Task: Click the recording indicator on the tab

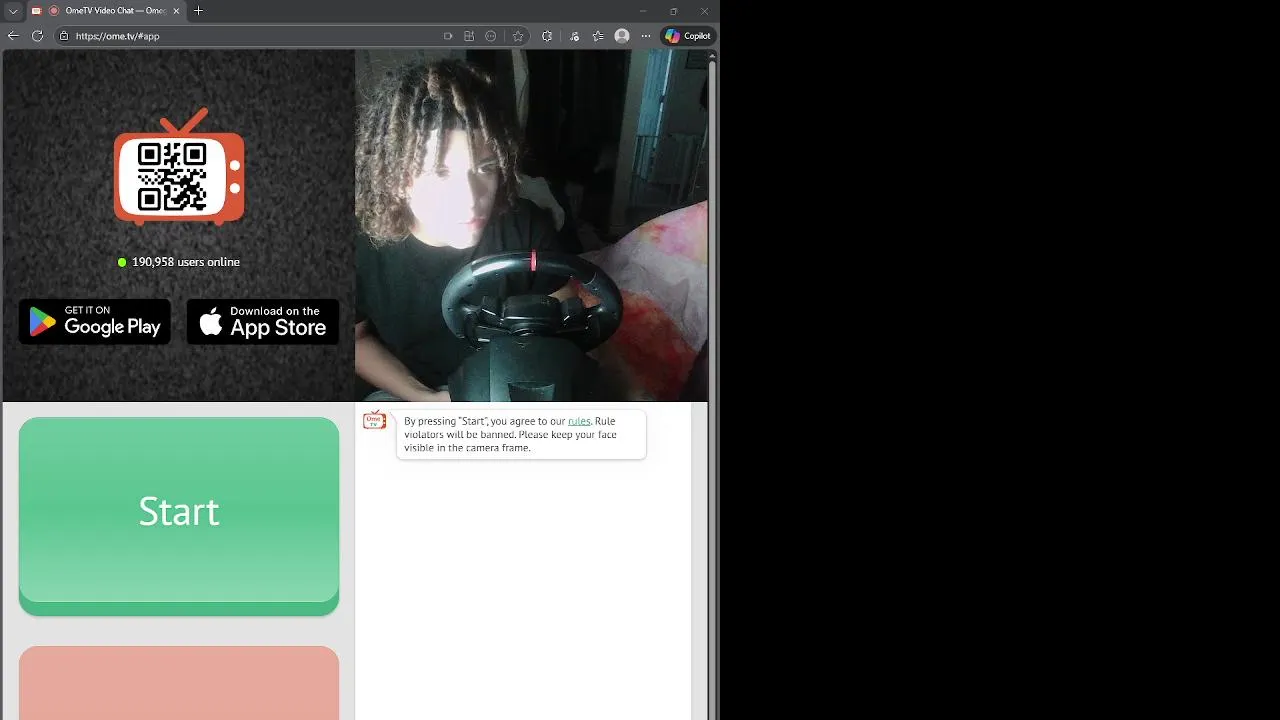Action: [x=54, y=11]
